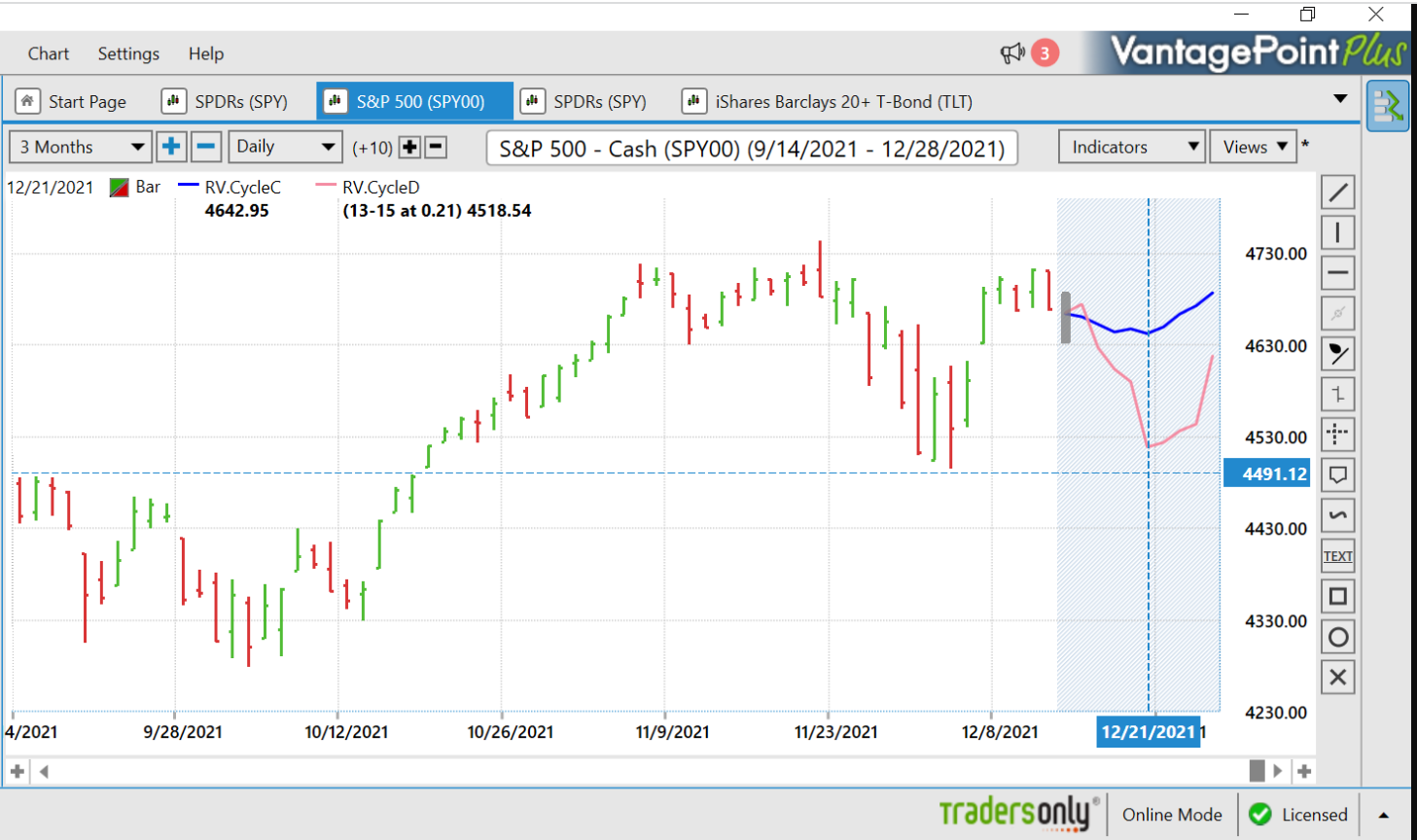
Task: Click the Bar legend color swatch
Action: (120, 188)
